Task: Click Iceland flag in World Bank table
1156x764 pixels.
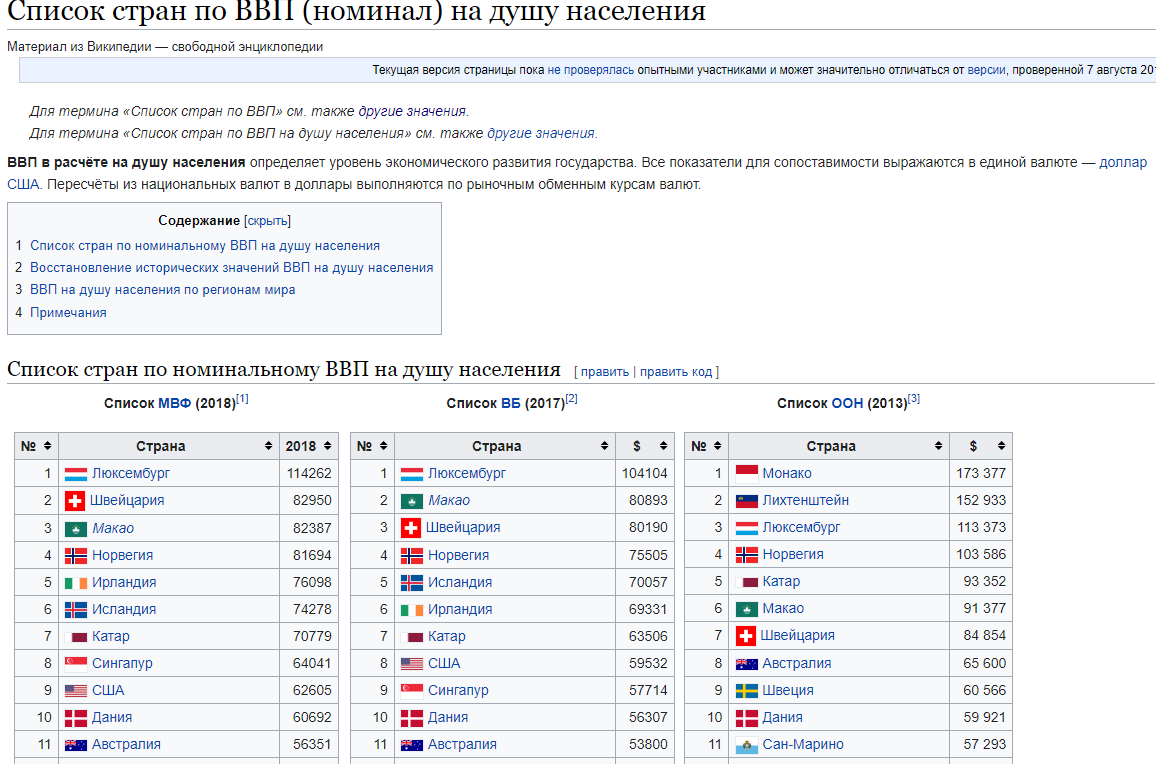Action: click(x=411, y=583)
